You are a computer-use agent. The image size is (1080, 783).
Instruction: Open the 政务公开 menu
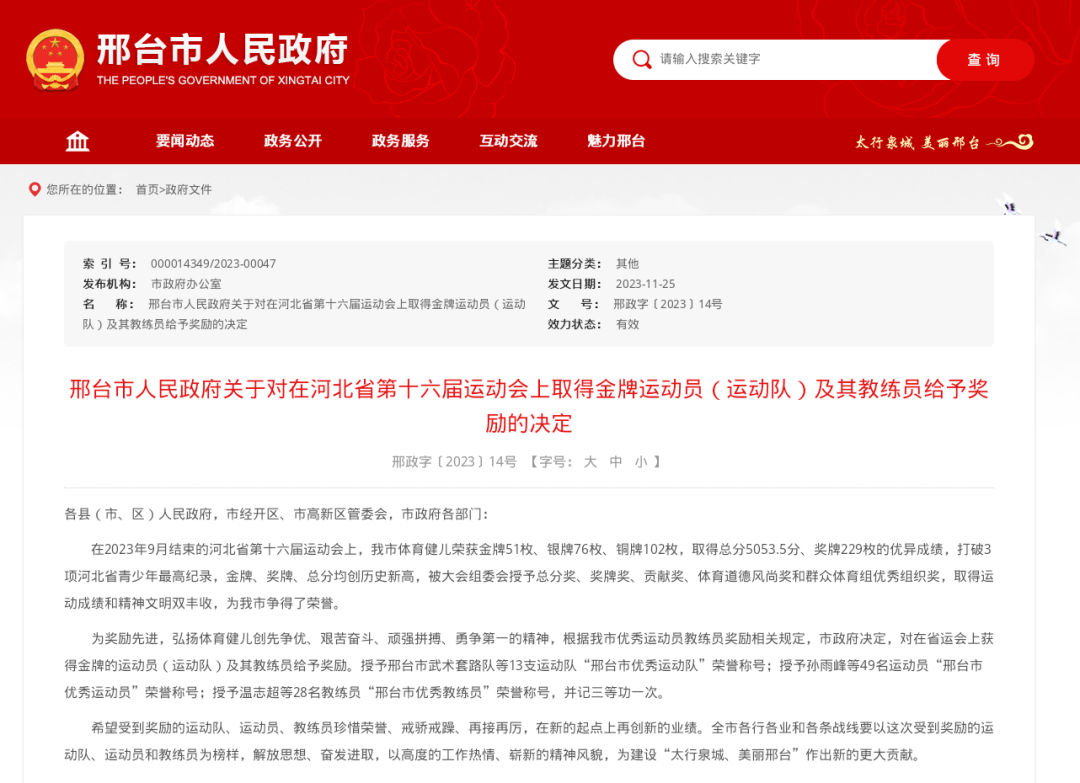(x=293, y=141)
